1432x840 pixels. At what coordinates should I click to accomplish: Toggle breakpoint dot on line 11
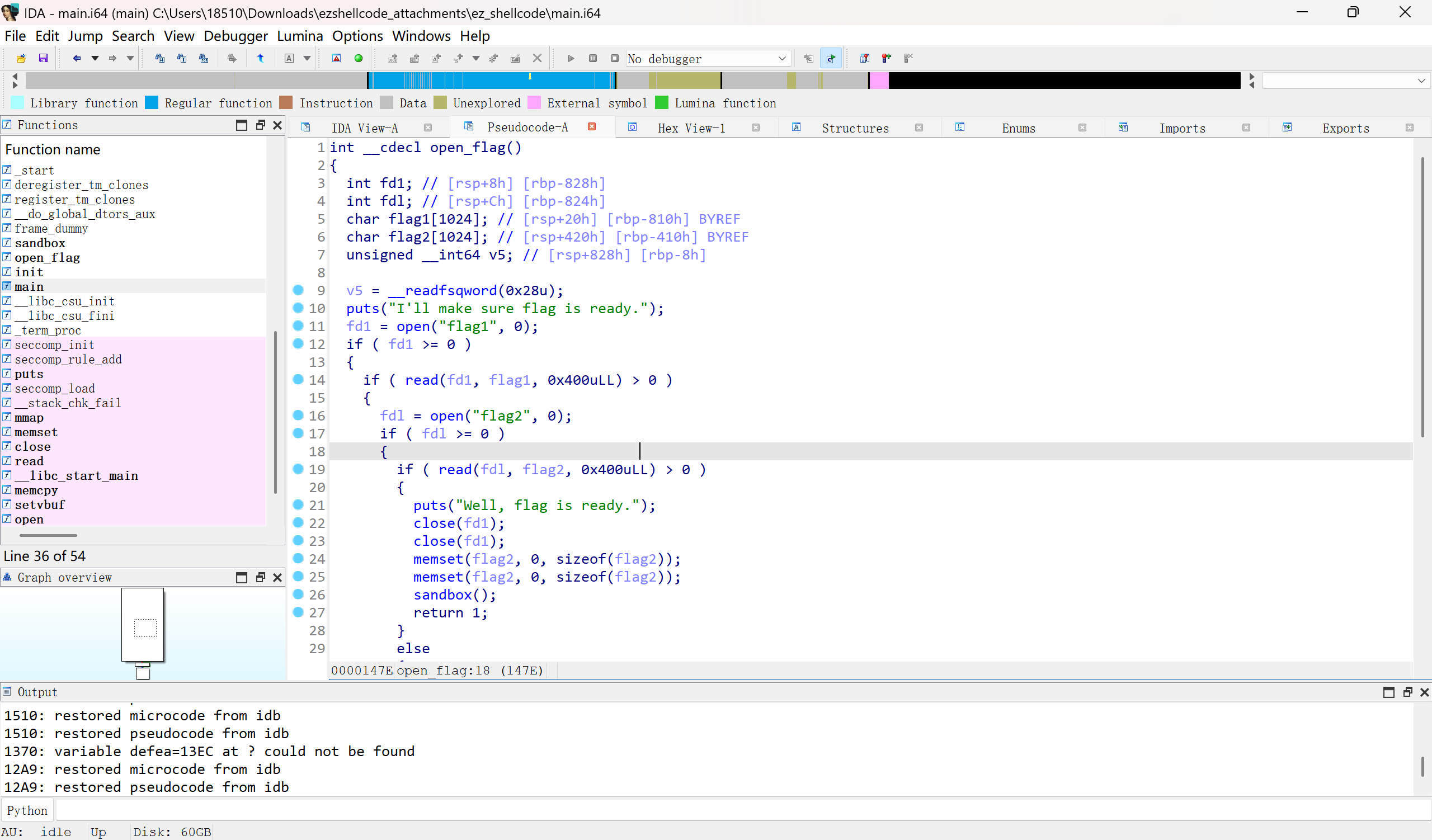point(298,325)
